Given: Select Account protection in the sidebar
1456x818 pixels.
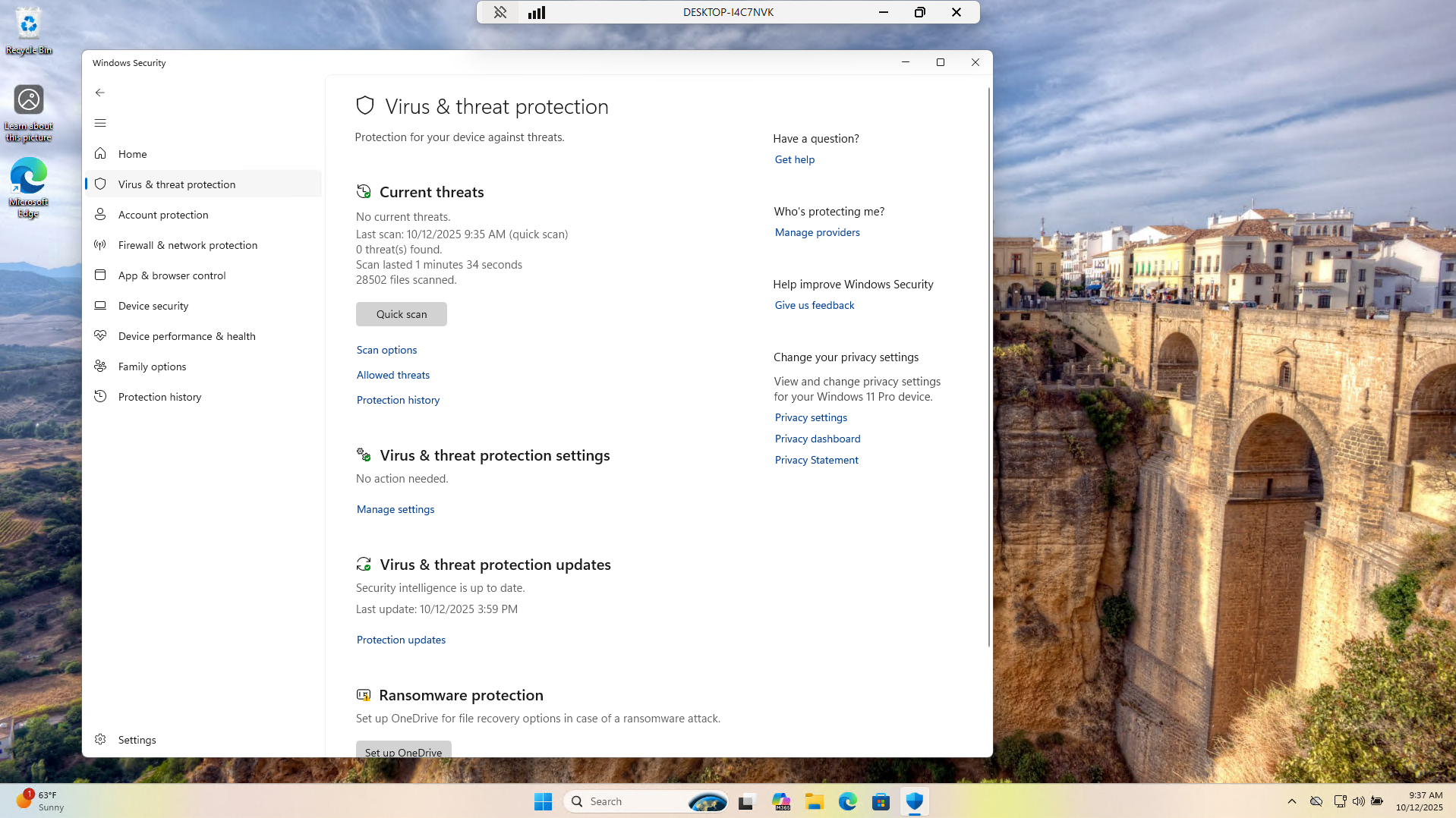Looking at the screenshot, I should (162, 215).
